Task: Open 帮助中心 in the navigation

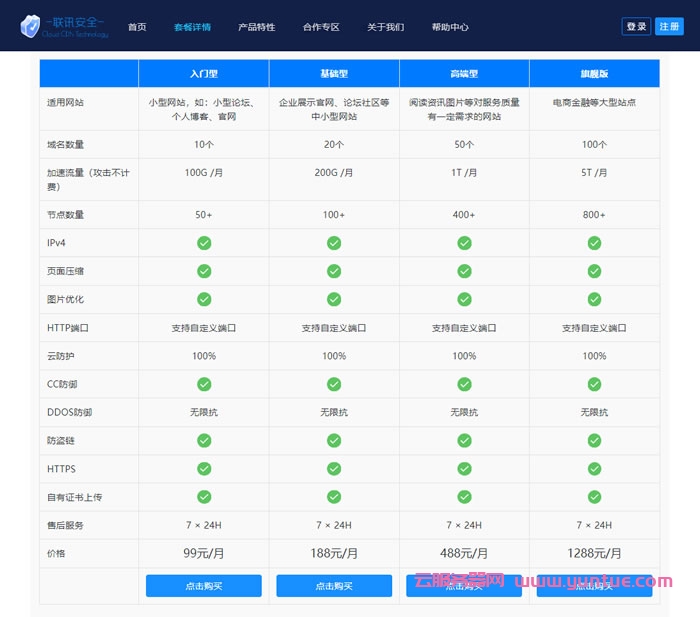Action: coord(450,27)
